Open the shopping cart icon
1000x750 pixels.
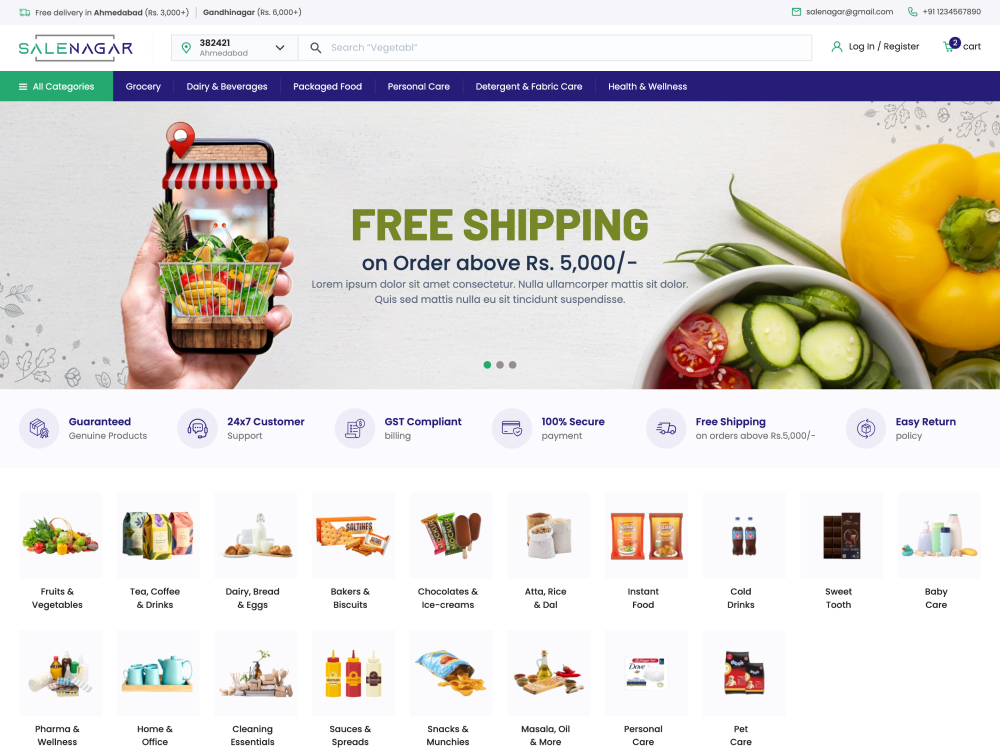(950, 45)
